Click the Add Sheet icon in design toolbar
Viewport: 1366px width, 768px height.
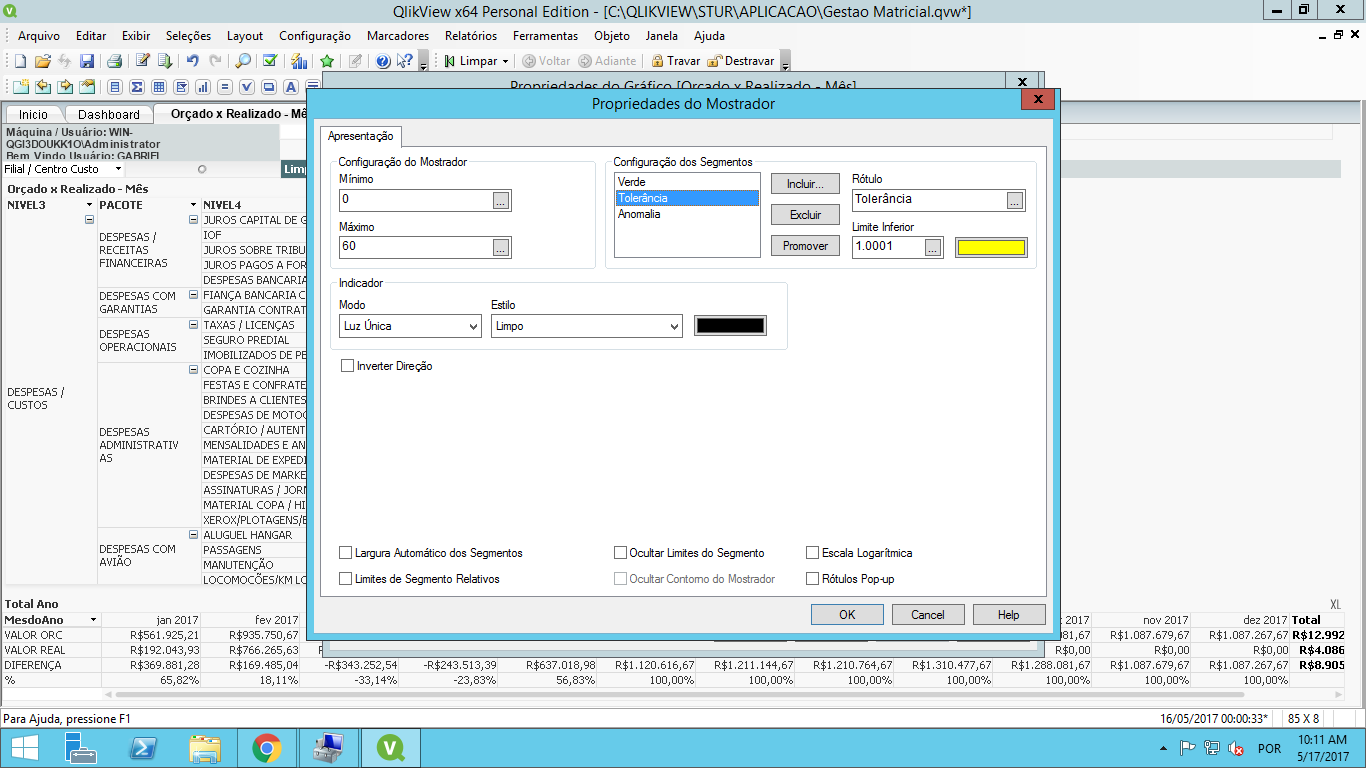click(x=21, y=87)
